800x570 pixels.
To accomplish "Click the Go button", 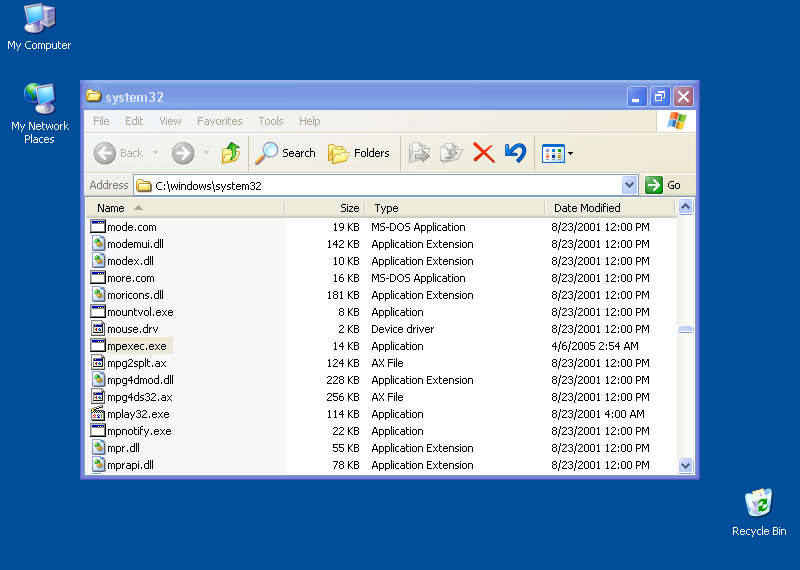I will click(663, 185).
